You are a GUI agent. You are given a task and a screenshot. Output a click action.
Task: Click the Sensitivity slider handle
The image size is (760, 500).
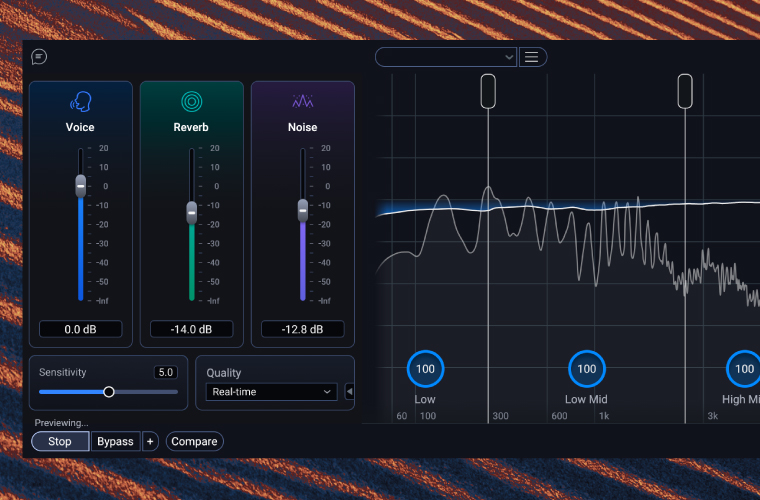pos(109,392)
